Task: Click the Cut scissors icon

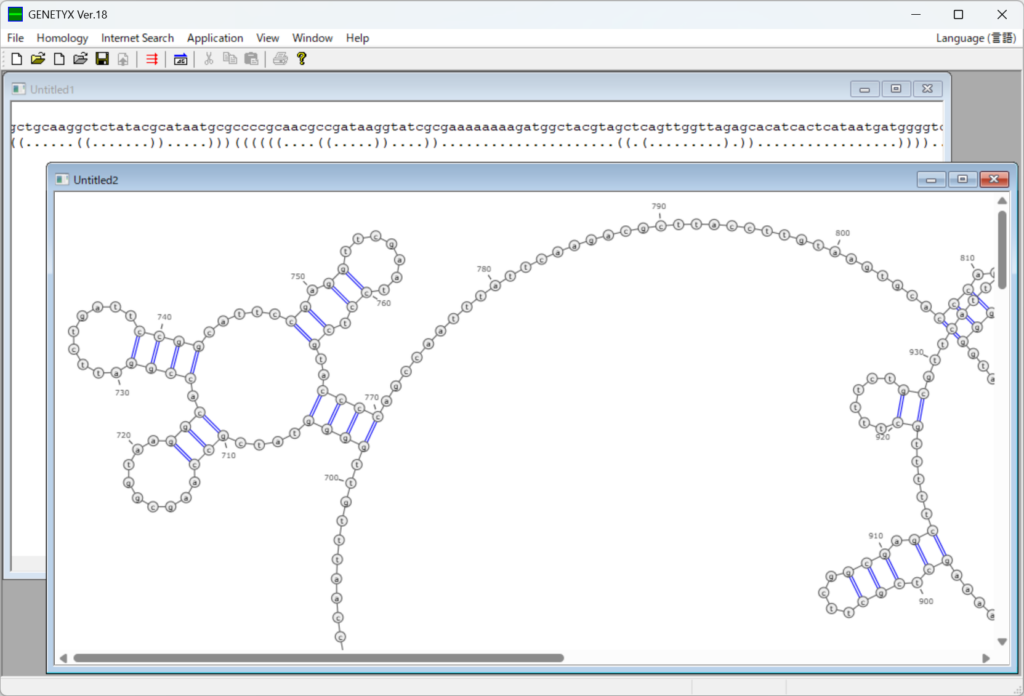Action: [x=209, y=59]
